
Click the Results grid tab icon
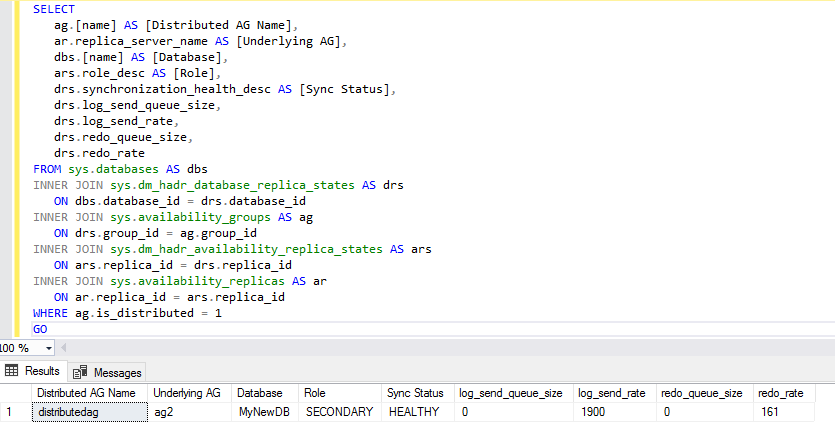12,371
